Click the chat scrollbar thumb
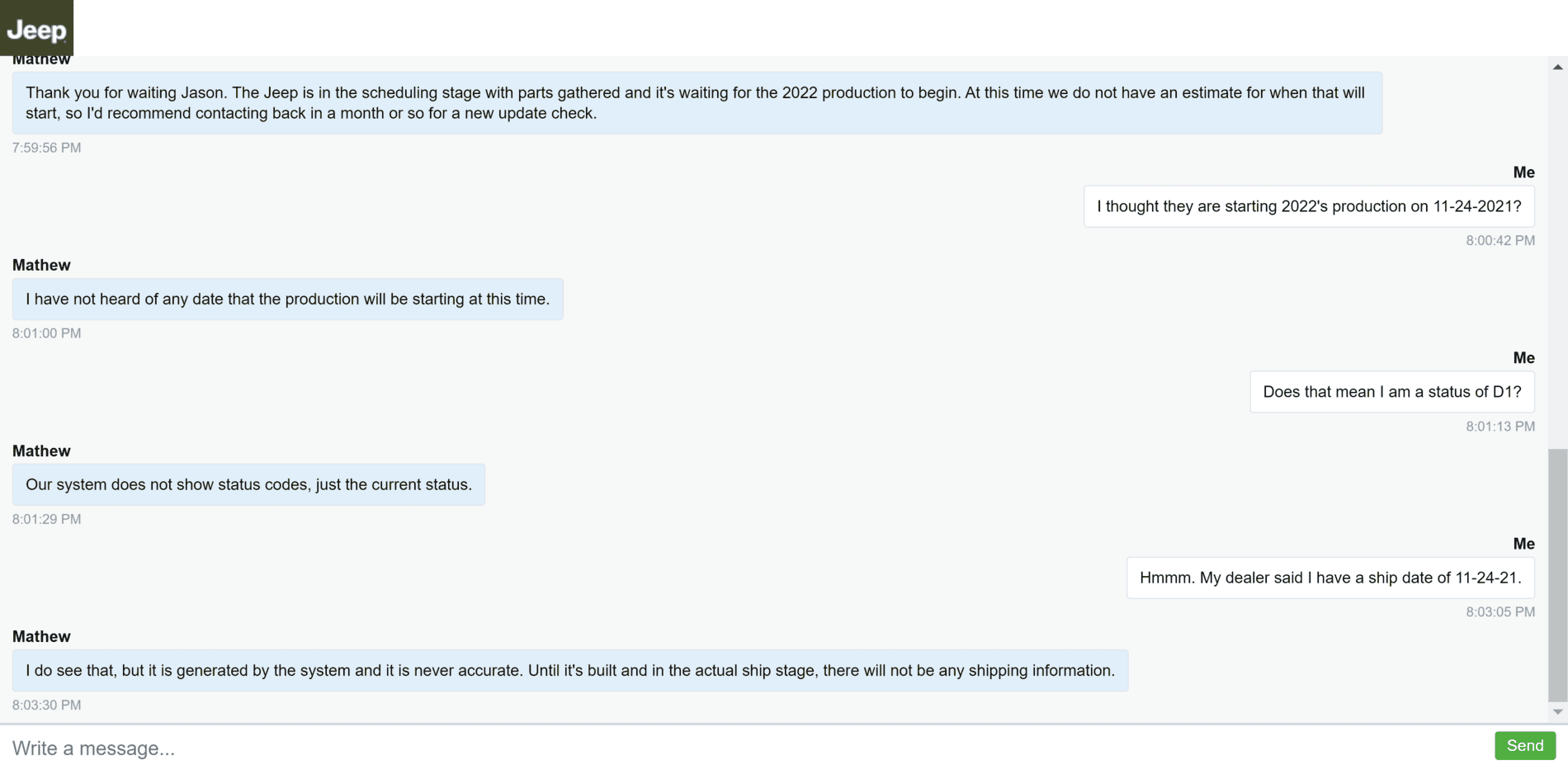The width and height of the screenshot is (1568, 769). point(1557,575)
